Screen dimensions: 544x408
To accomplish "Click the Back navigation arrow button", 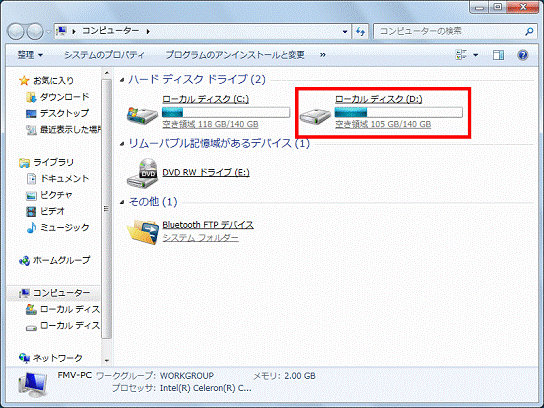I will pos(16,32).
